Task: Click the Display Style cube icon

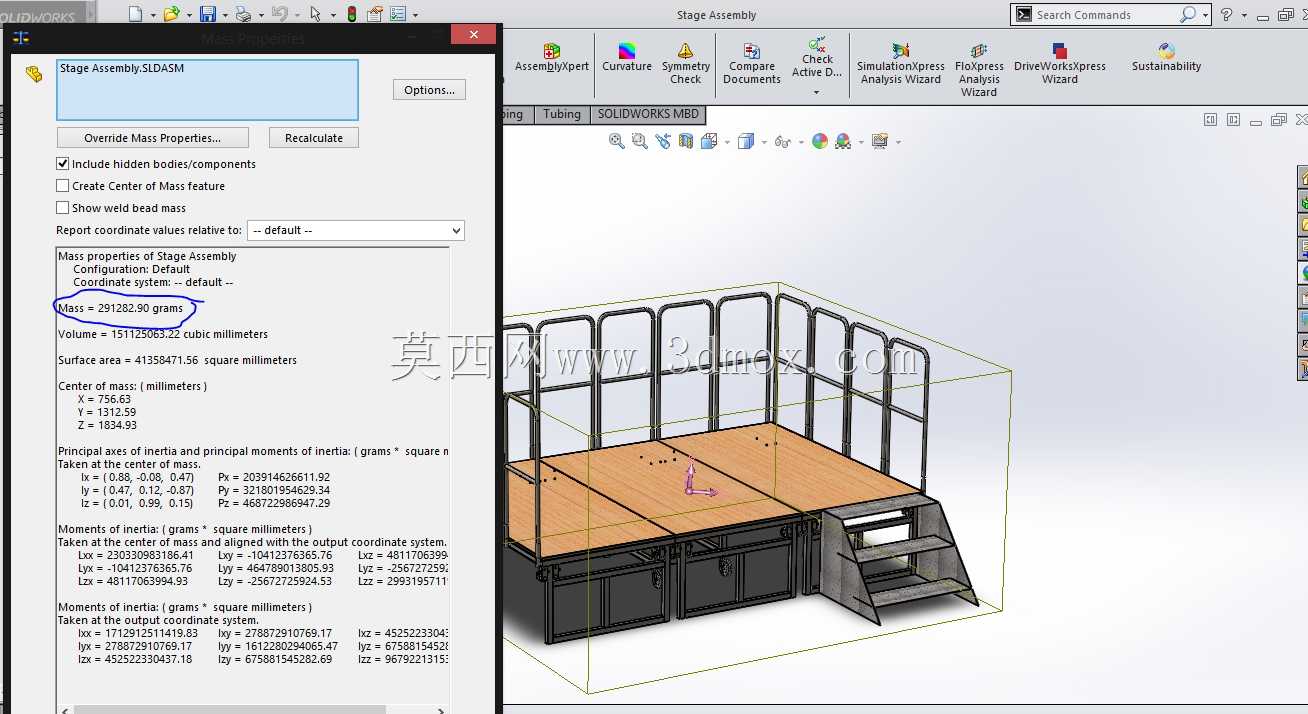Action: [745, 141]
